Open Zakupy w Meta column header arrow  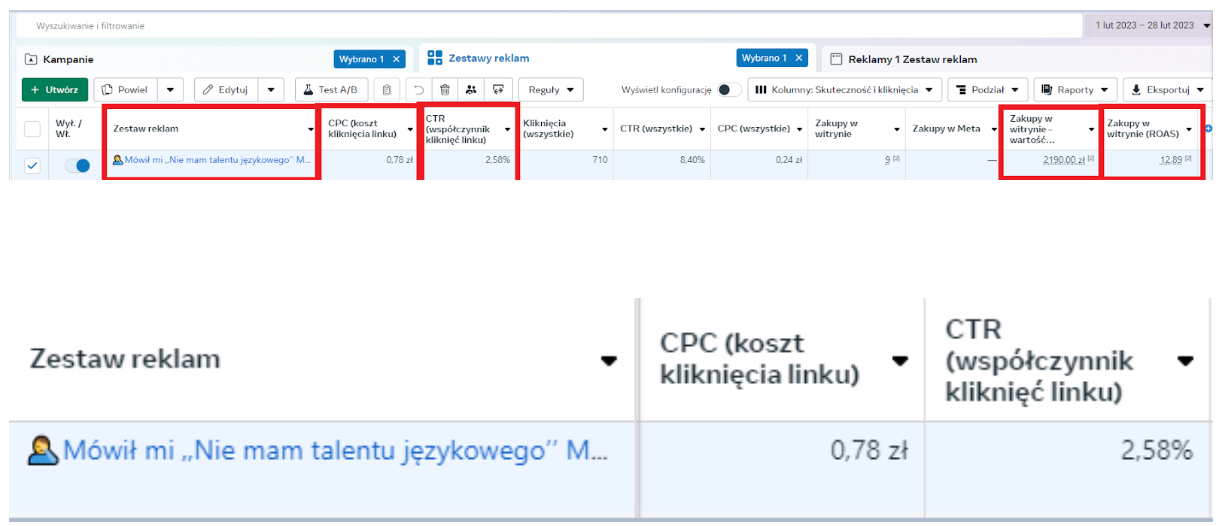coord(996,129)
